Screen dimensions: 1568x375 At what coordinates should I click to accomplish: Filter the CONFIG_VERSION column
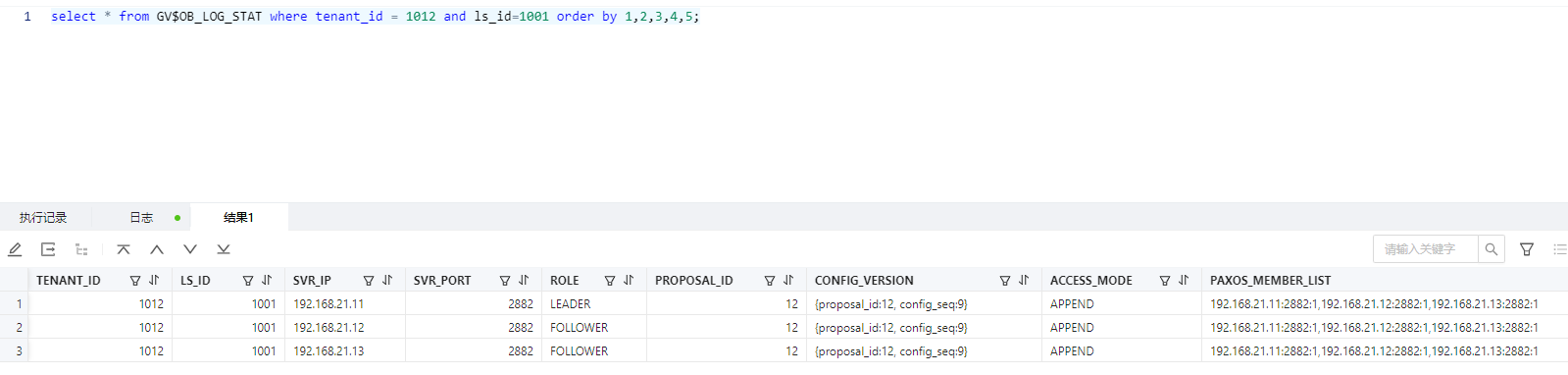pos(1005,281)
